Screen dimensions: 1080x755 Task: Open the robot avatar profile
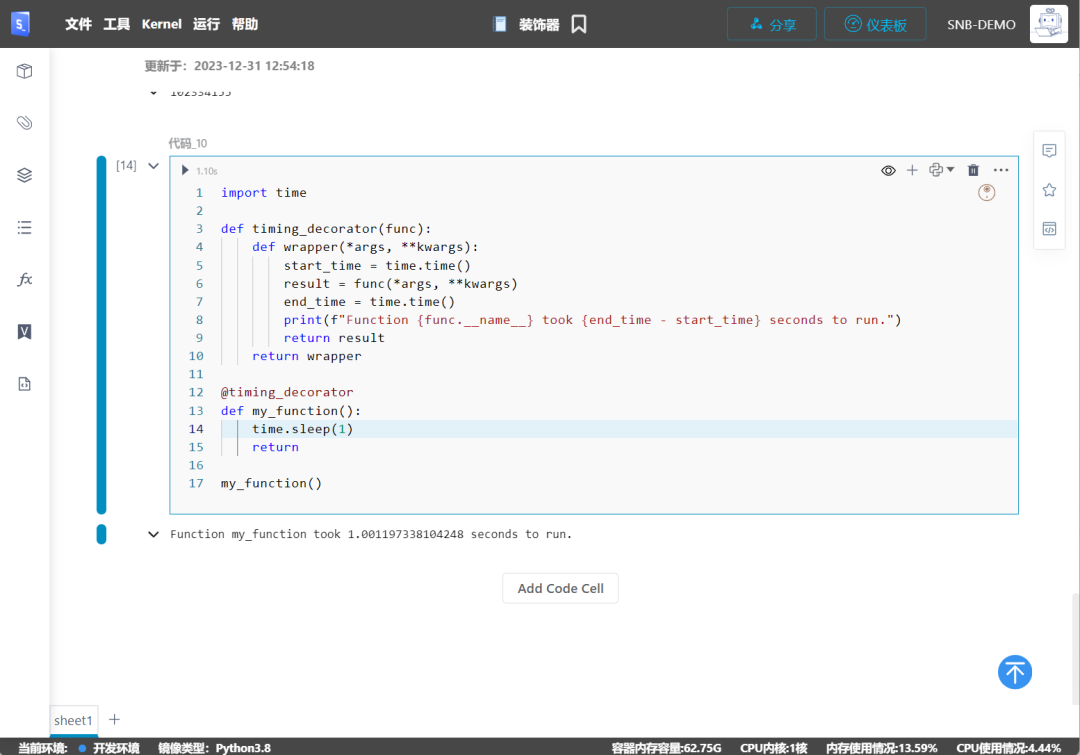[x=1049, y=24]
